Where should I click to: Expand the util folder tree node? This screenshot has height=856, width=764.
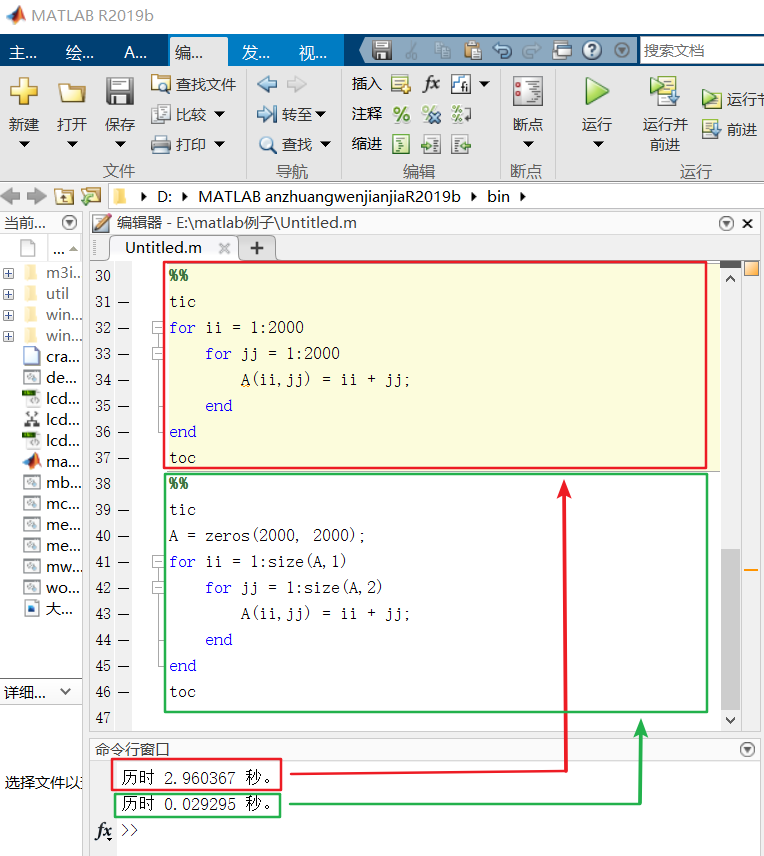point(9,294)
